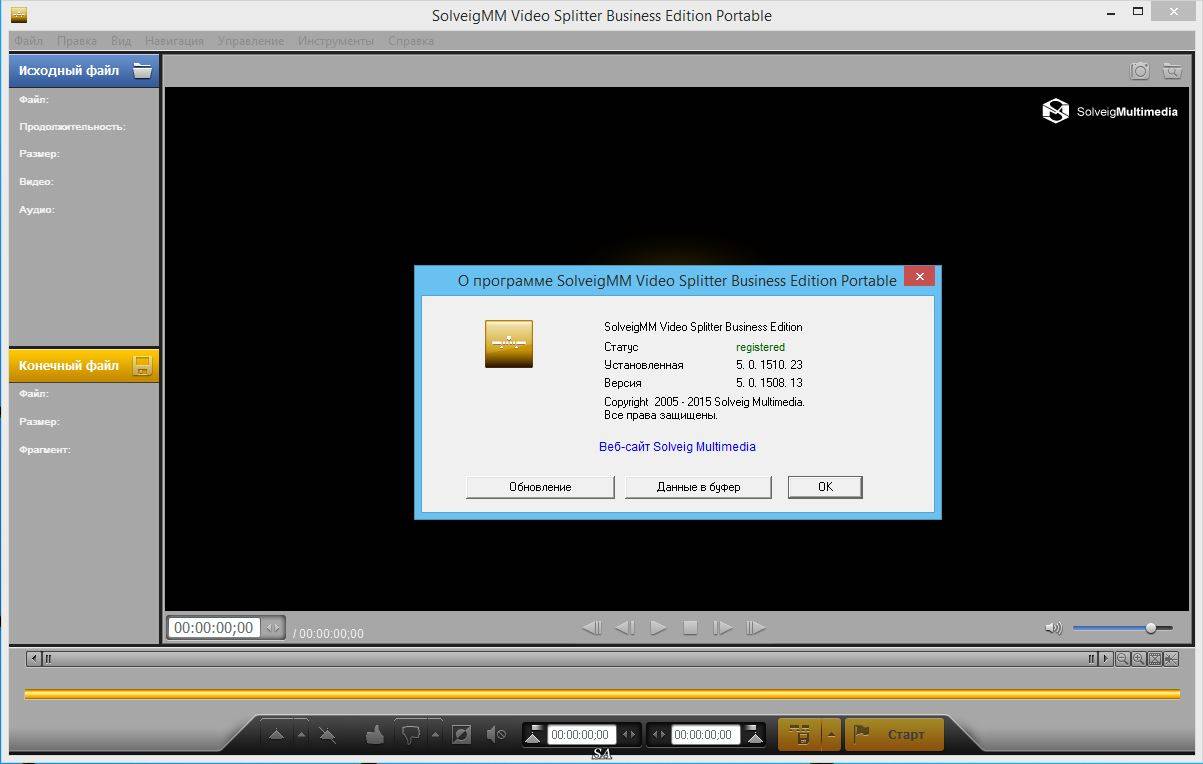Open the Вид menu

pyautogui.click(x=121, y=41)
